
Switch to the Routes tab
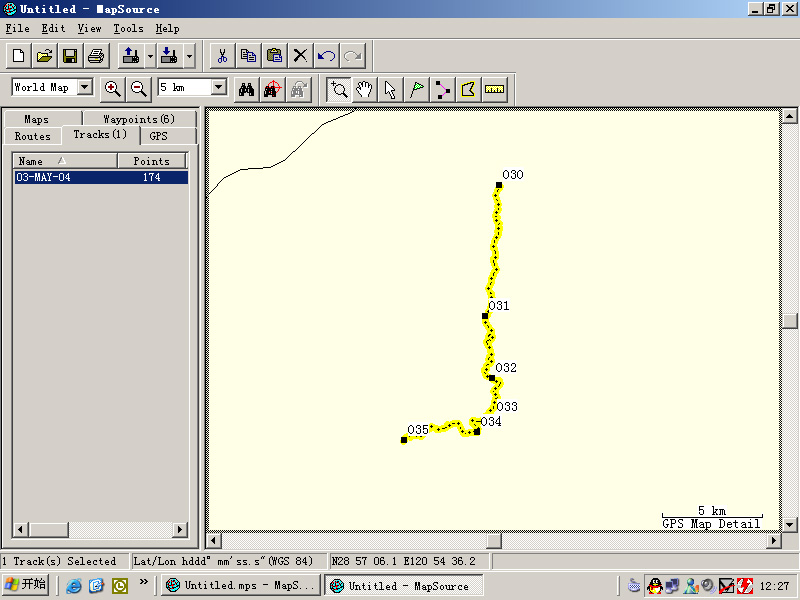point(33,136)
